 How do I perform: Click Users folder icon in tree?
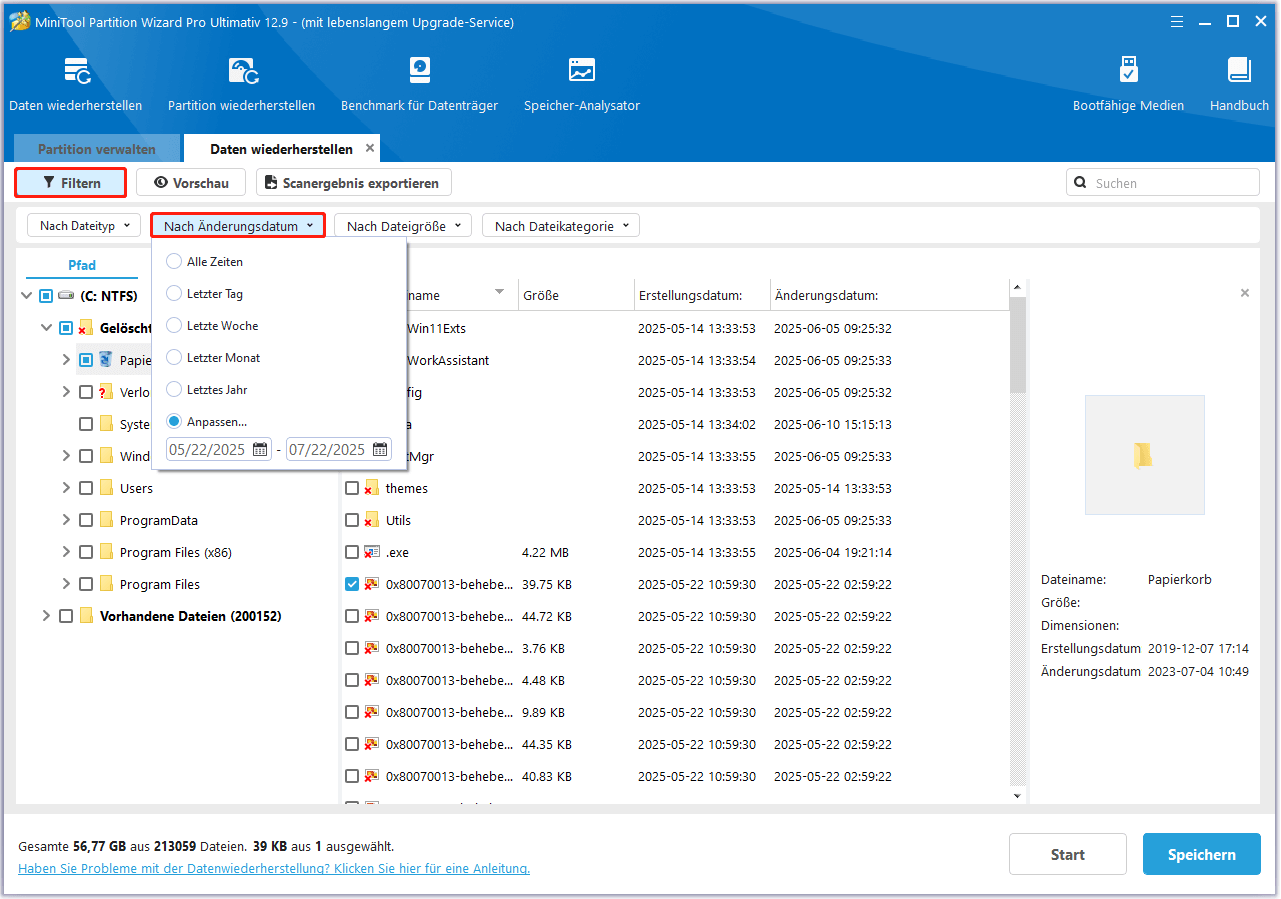(107, 488)
